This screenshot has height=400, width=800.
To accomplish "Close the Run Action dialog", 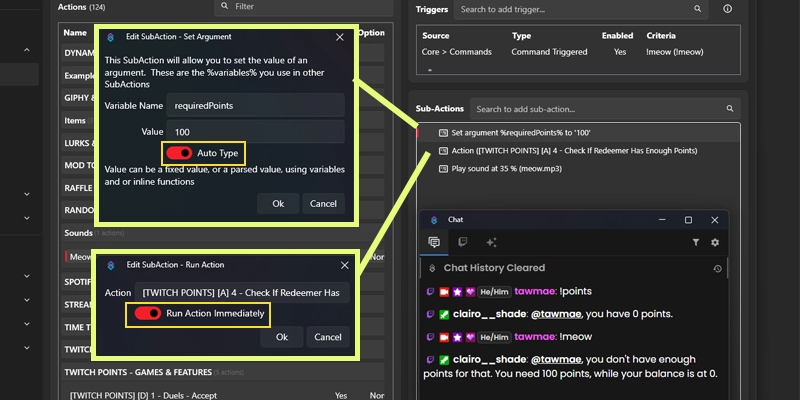I will [344, 265].
